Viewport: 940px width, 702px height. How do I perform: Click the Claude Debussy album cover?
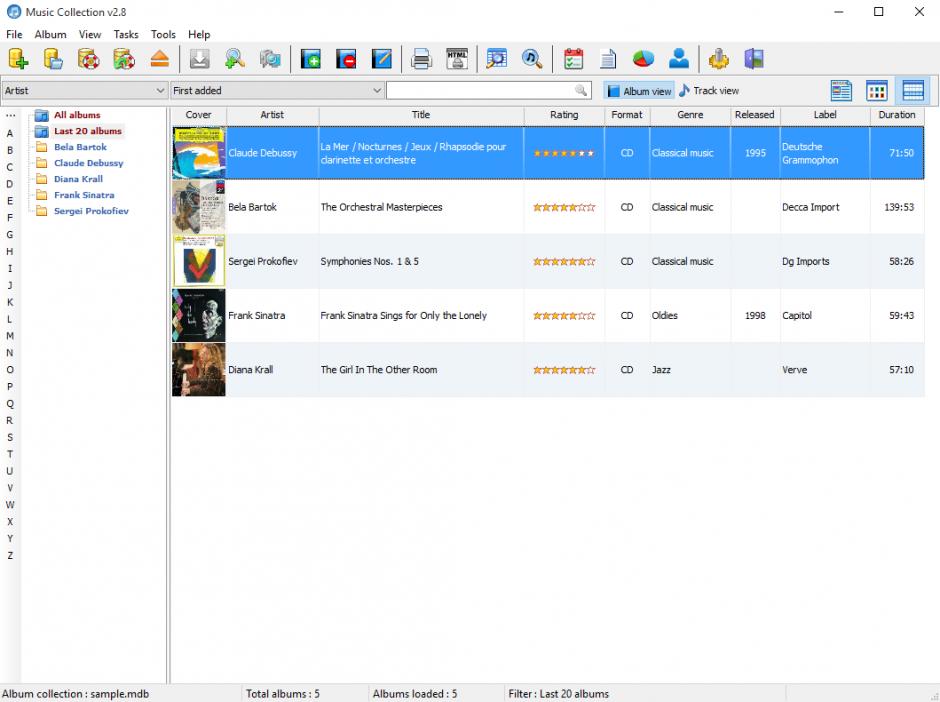pos(199,153)
